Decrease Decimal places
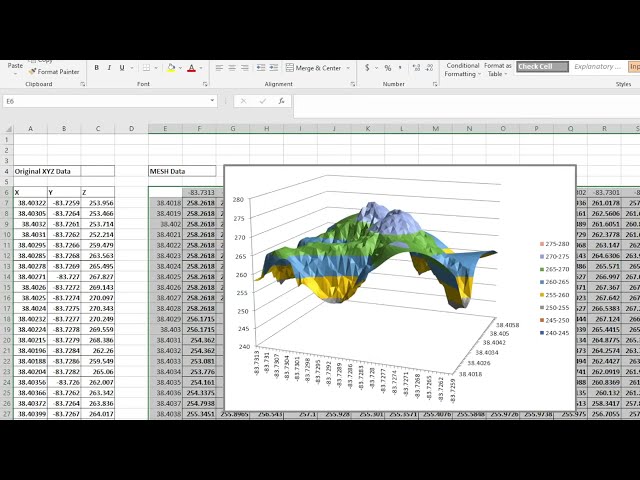This screenshot has height=480, width=640. (x=429, y=68)
